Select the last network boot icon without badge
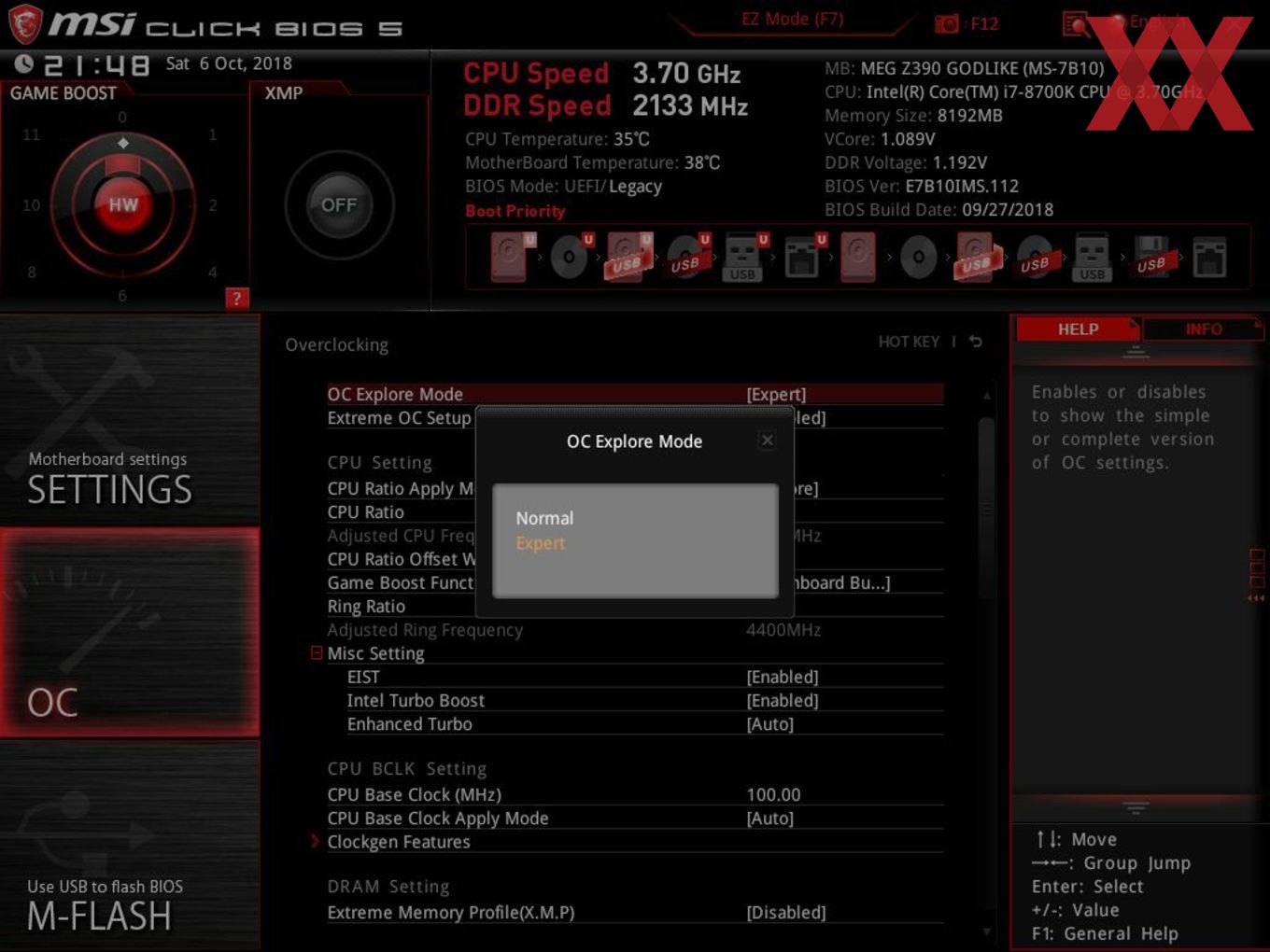The image size is (1270, 952). pos(1209,257)
